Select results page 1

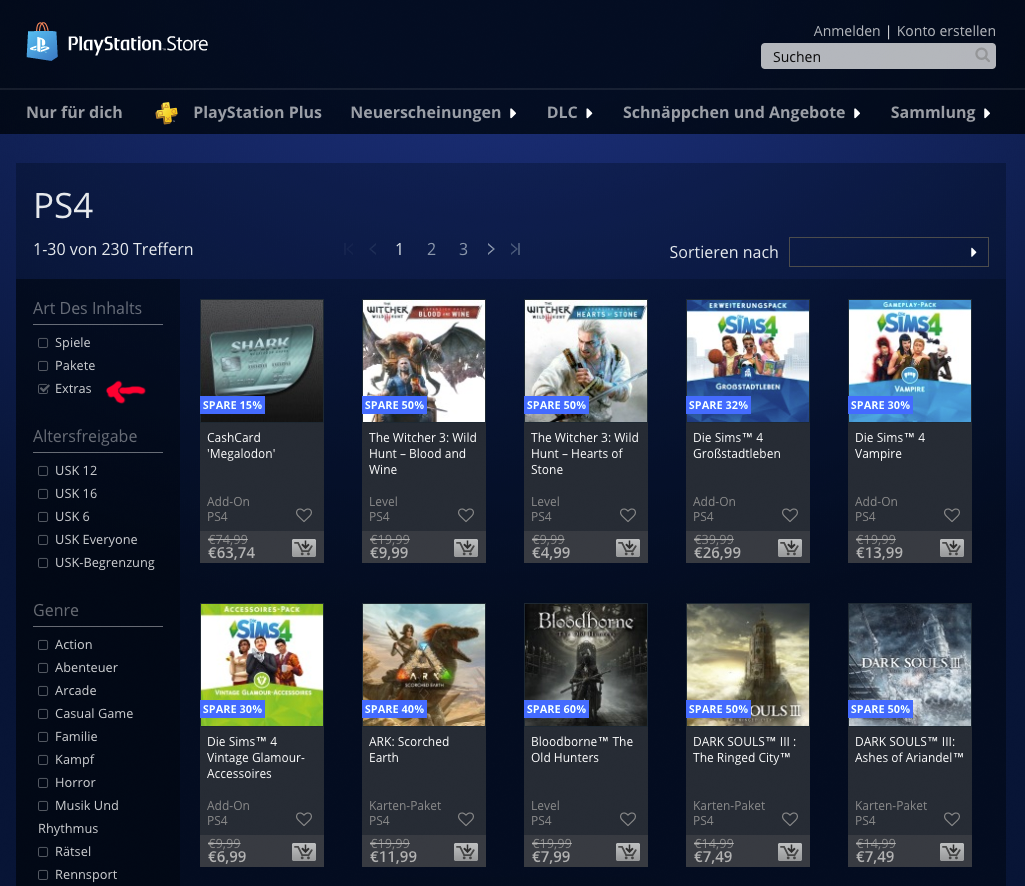pyautogui.click(x=399, y=249)
